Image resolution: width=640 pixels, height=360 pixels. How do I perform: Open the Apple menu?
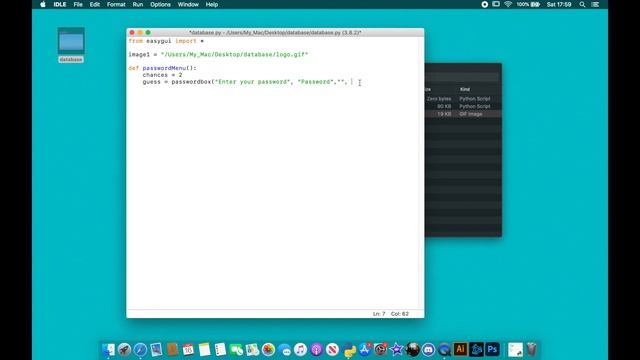coord(43,4)
